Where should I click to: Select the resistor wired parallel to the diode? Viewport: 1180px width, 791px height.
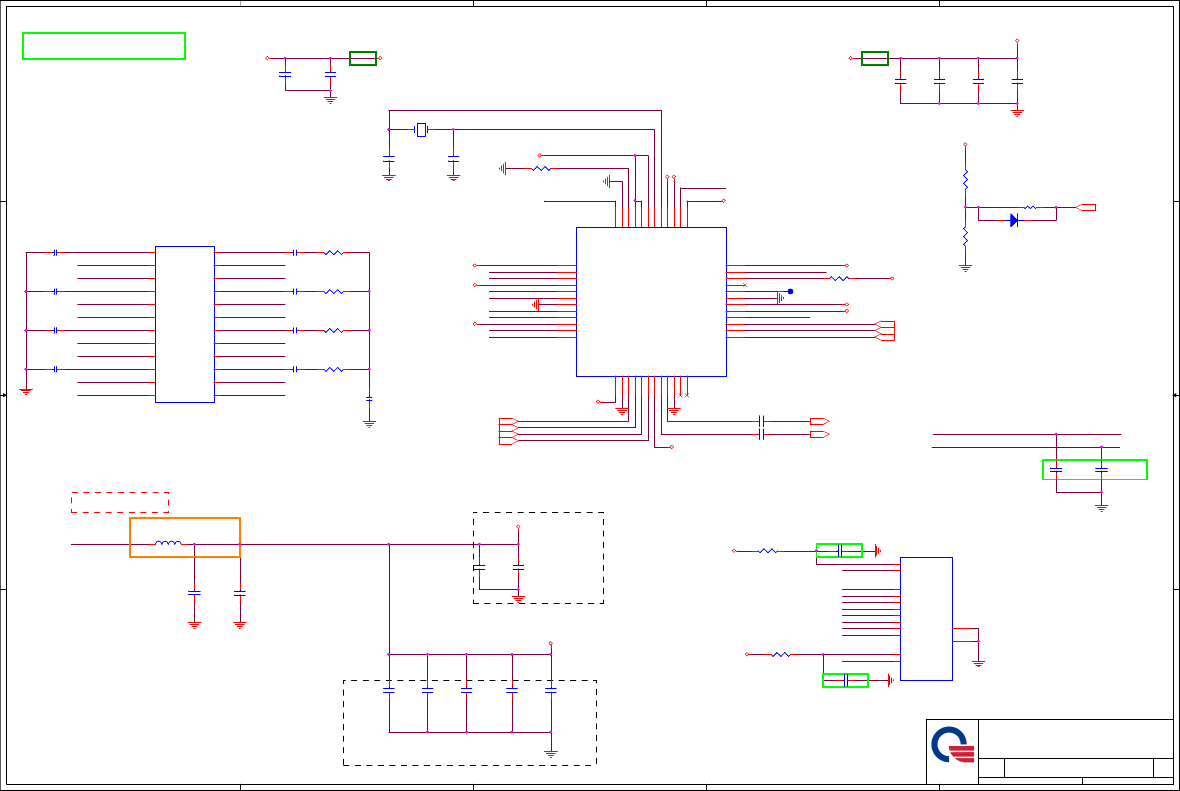coord(1030,207)
